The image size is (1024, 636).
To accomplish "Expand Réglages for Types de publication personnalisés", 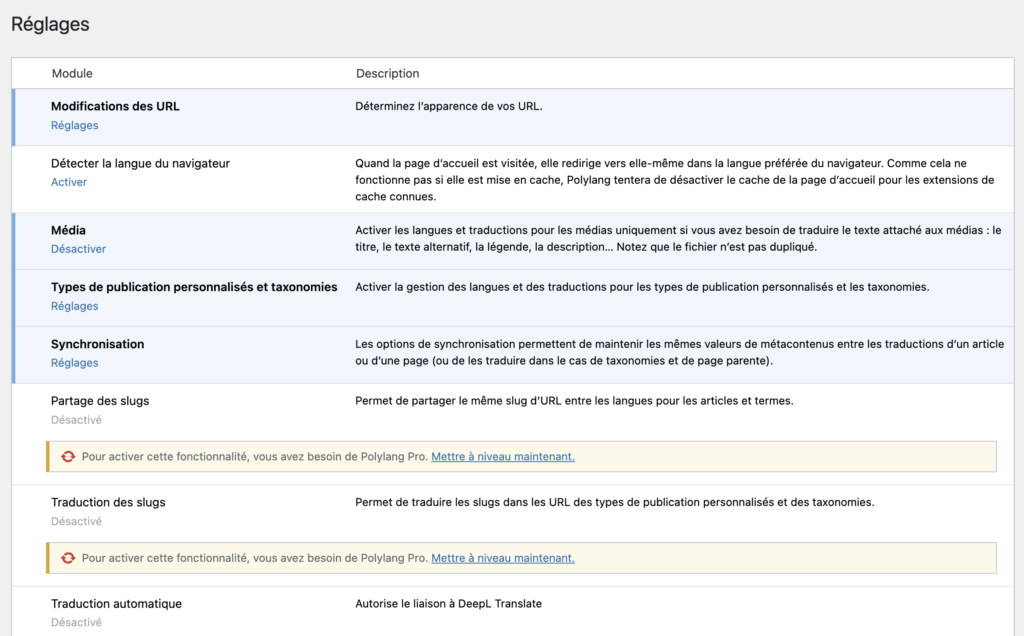I will (74, 306).
